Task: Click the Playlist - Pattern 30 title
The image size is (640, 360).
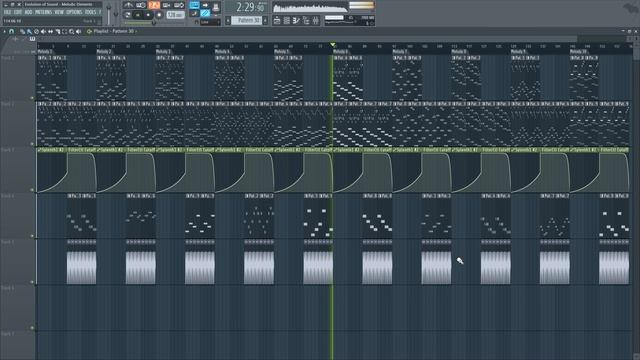Action: pos(114,31)
